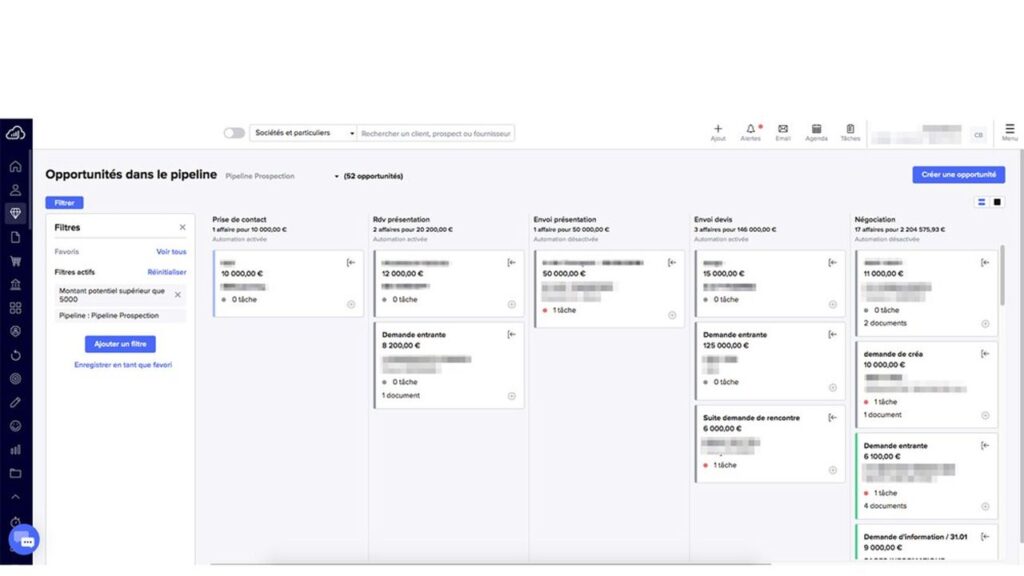Toggle the switch left of the search bar
1024x576 pixels.
tap(234, 133)
